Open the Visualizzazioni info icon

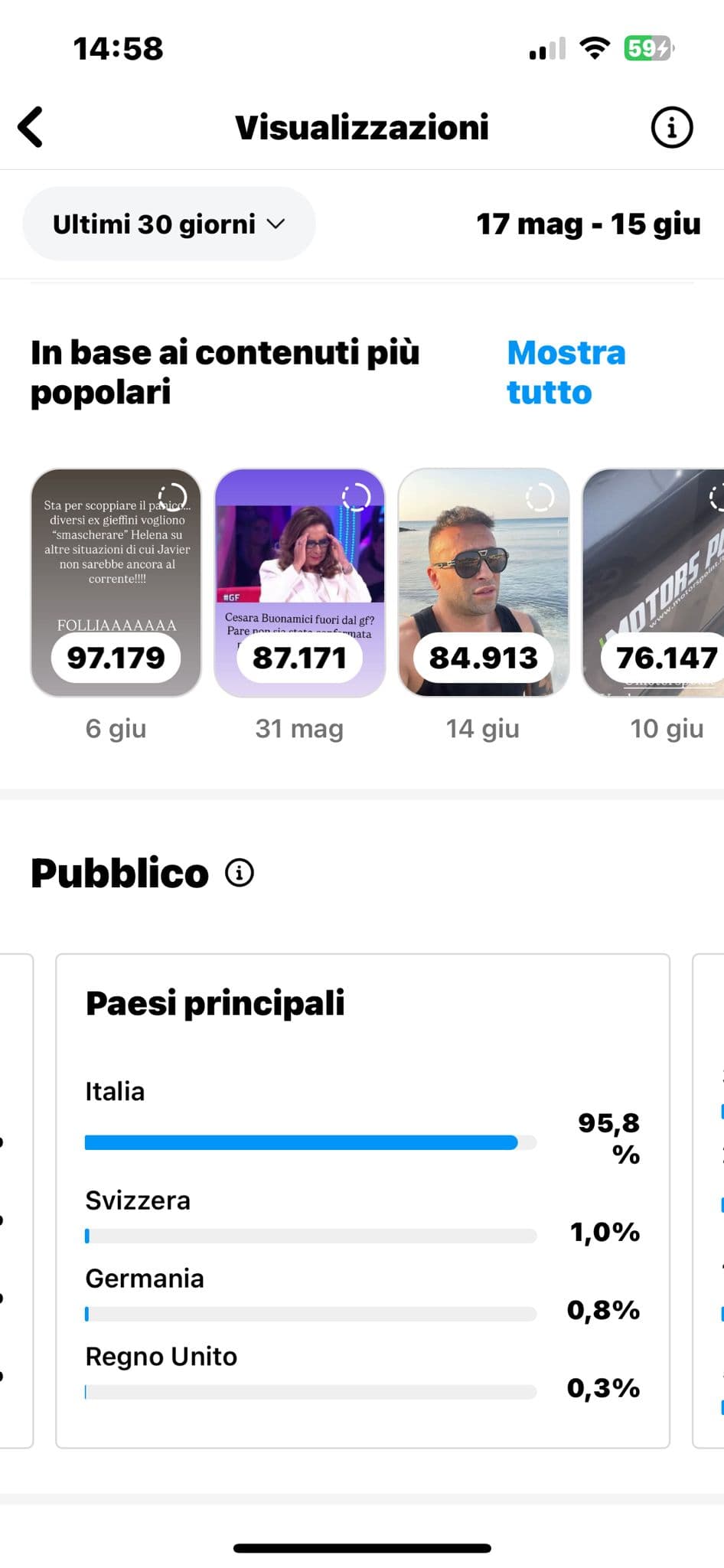[671, 127]
